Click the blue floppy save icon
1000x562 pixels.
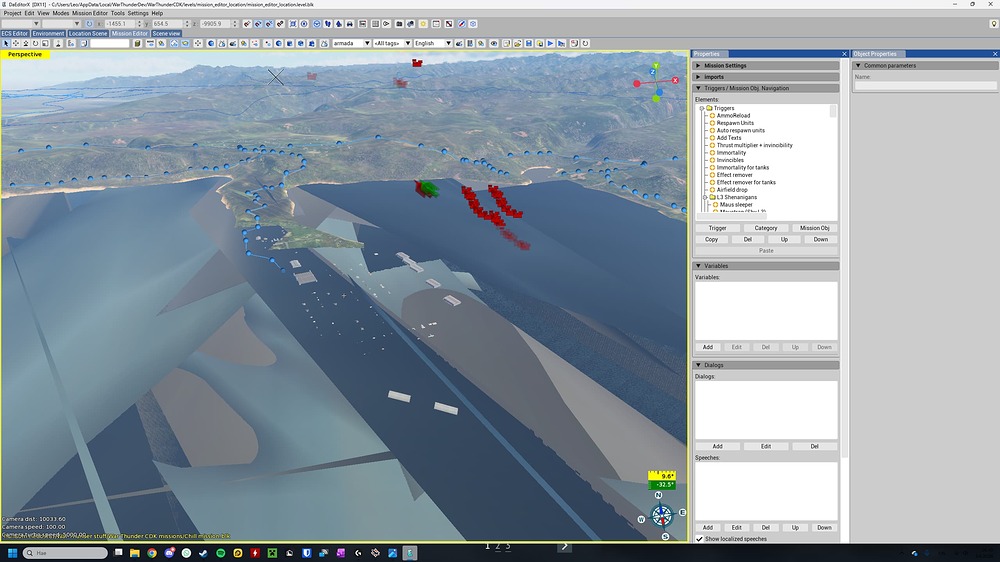pyautogui.click(x=529, y=43)
